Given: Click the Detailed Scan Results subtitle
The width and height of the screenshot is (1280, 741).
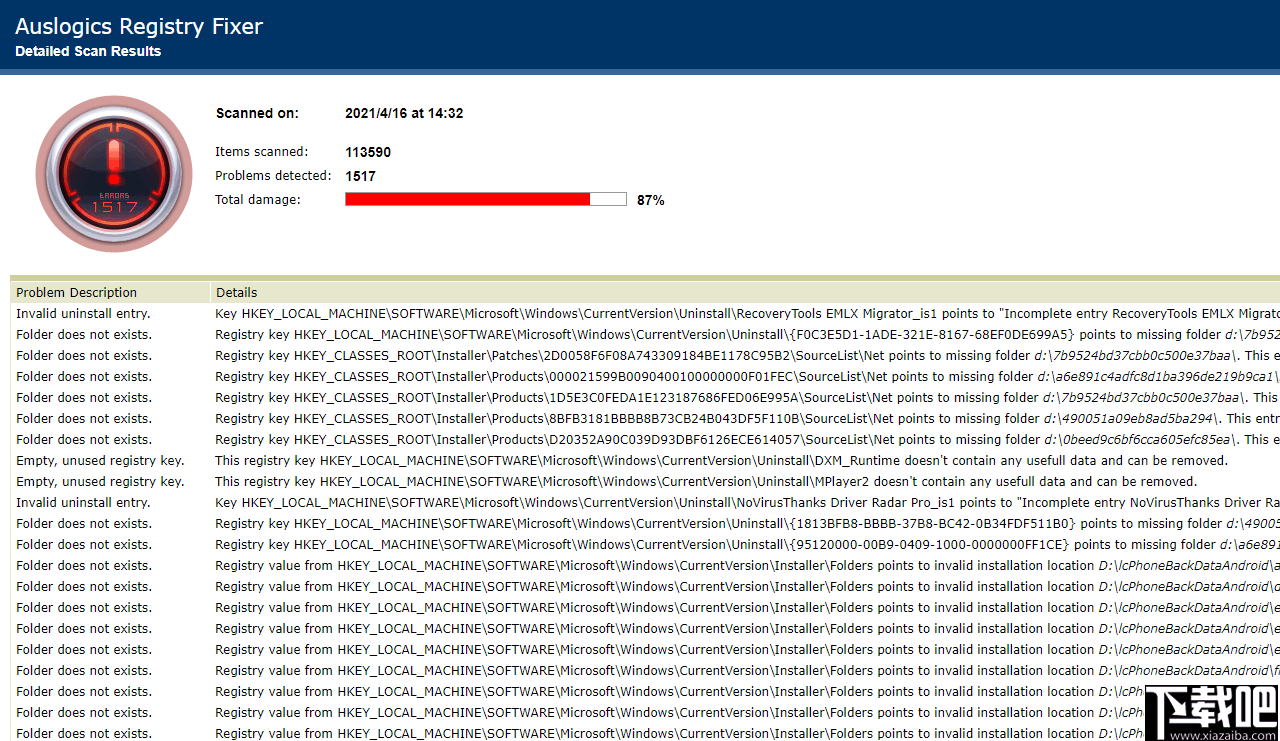Looking at the screenshot, I should (x=88, y=51).
